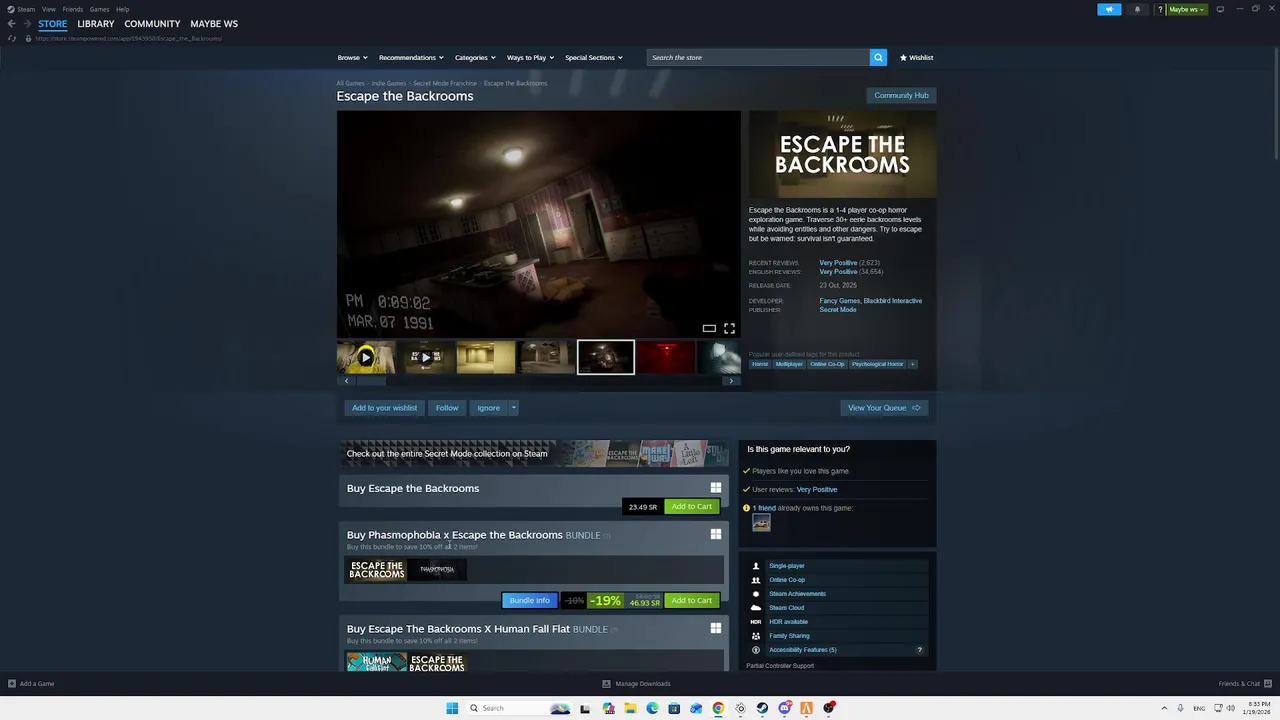Click the friend avatar who owns this game

pyautogui.click(x=761, y=522)
